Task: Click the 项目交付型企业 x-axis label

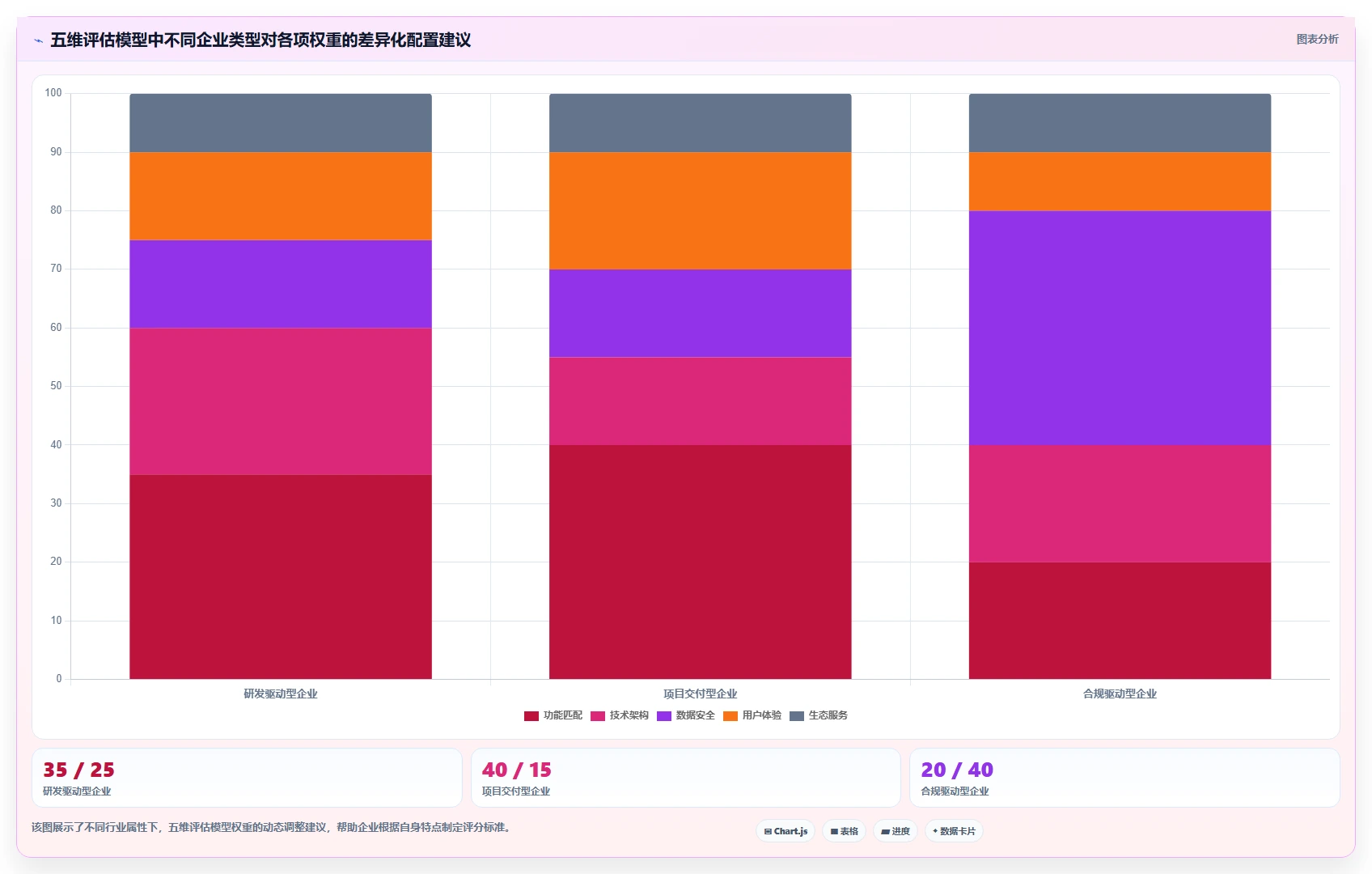Action: pyautogui.click(x=701, y=694)
